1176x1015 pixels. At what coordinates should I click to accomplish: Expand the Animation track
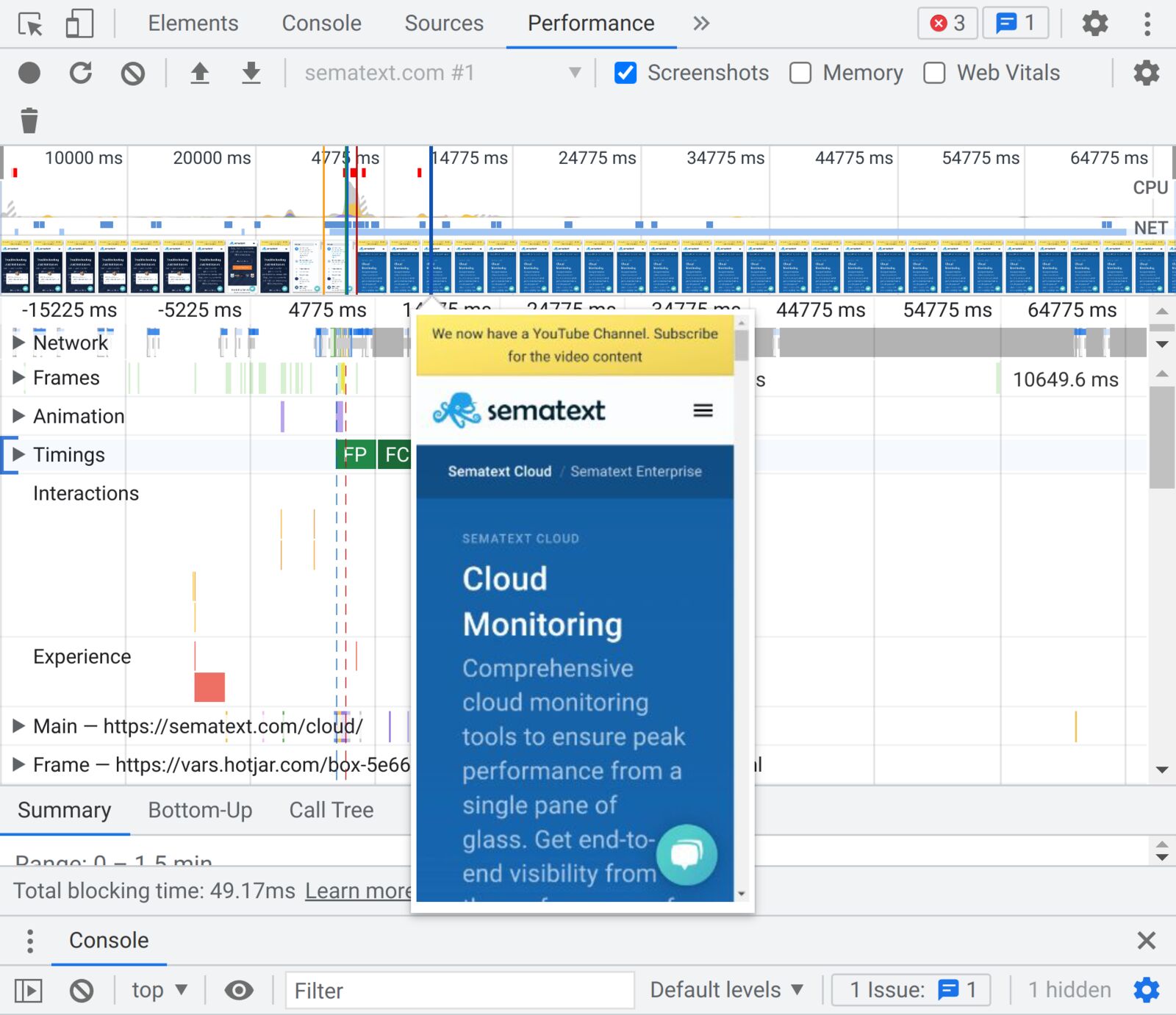point(19,416)
